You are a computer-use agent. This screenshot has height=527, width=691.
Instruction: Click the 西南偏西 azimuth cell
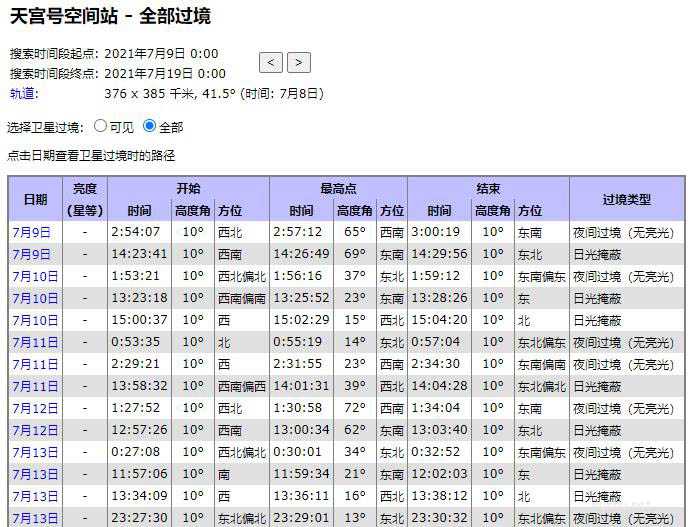241,386
